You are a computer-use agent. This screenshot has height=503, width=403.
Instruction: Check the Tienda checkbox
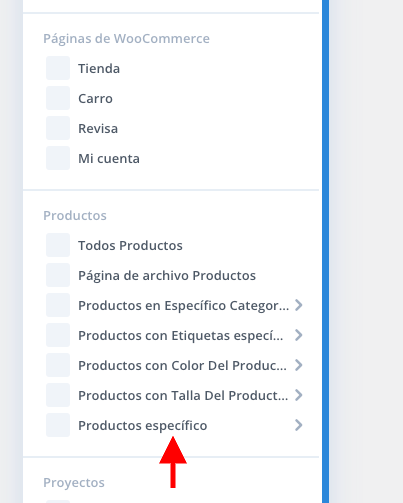pyautogui.click(x=58, y=68)
